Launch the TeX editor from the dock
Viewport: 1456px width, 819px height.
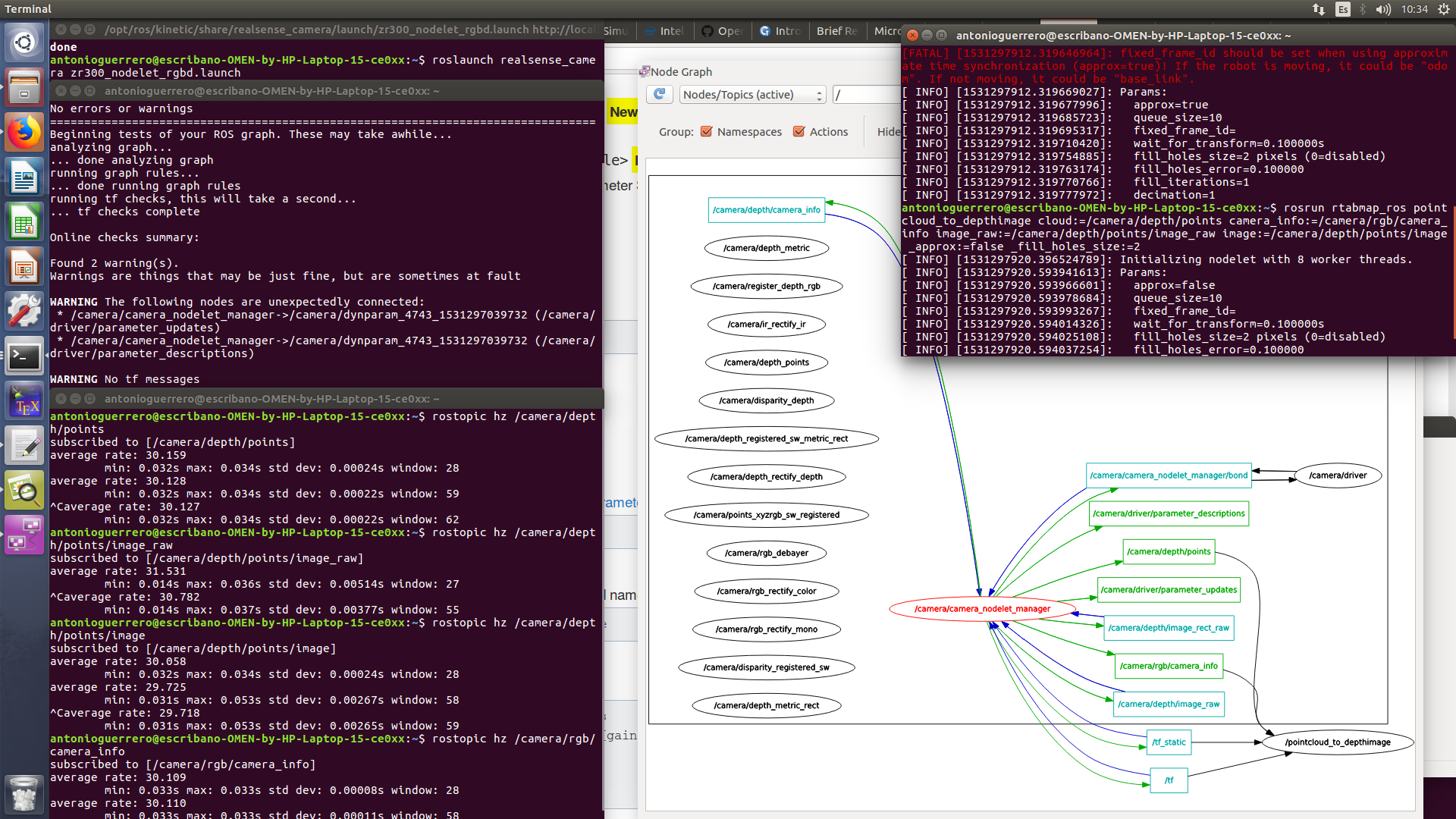tap(24, 400)
